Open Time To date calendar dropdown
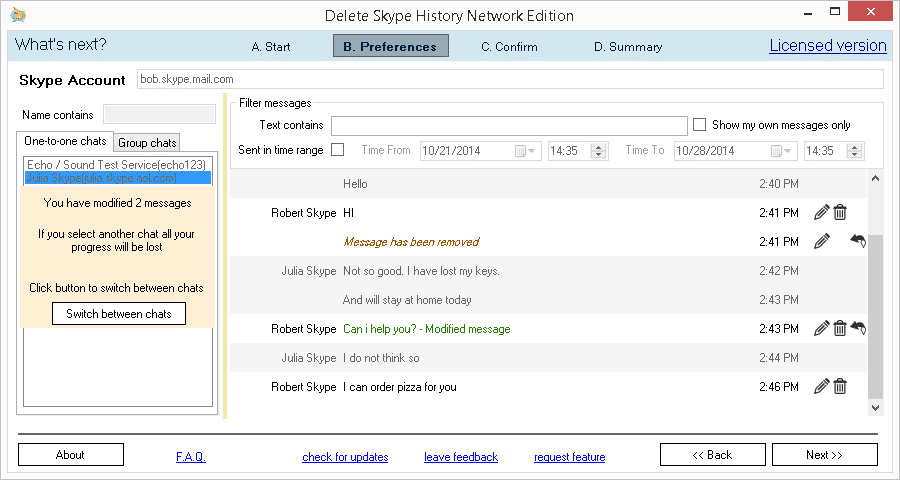The image size is (900, 480). 781,151
